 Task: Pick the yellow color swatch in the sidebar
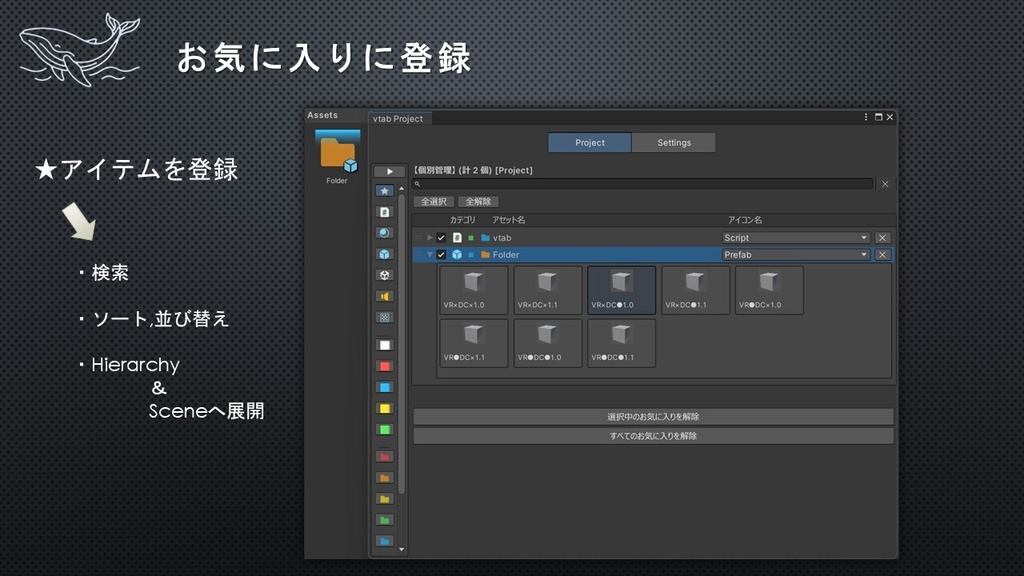(x=385, y=408)
